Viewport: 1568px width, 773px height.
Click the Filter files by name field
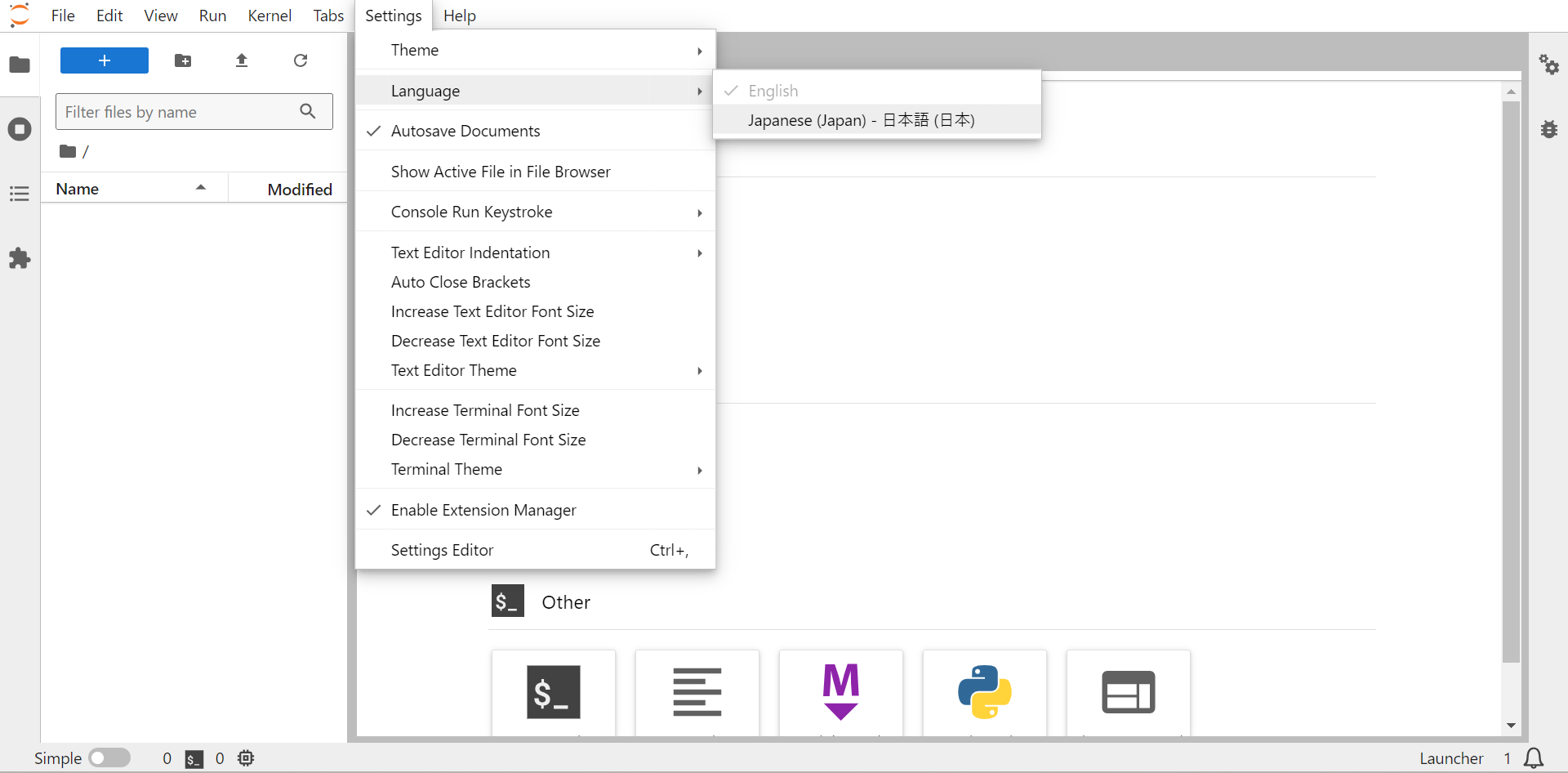coord(180,112)
